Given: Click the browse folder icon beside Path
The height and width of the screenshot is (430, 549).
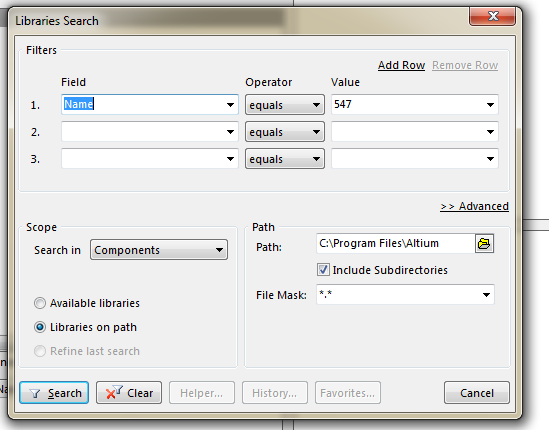Looking at the screenshot, I should [x=484, y=243].
